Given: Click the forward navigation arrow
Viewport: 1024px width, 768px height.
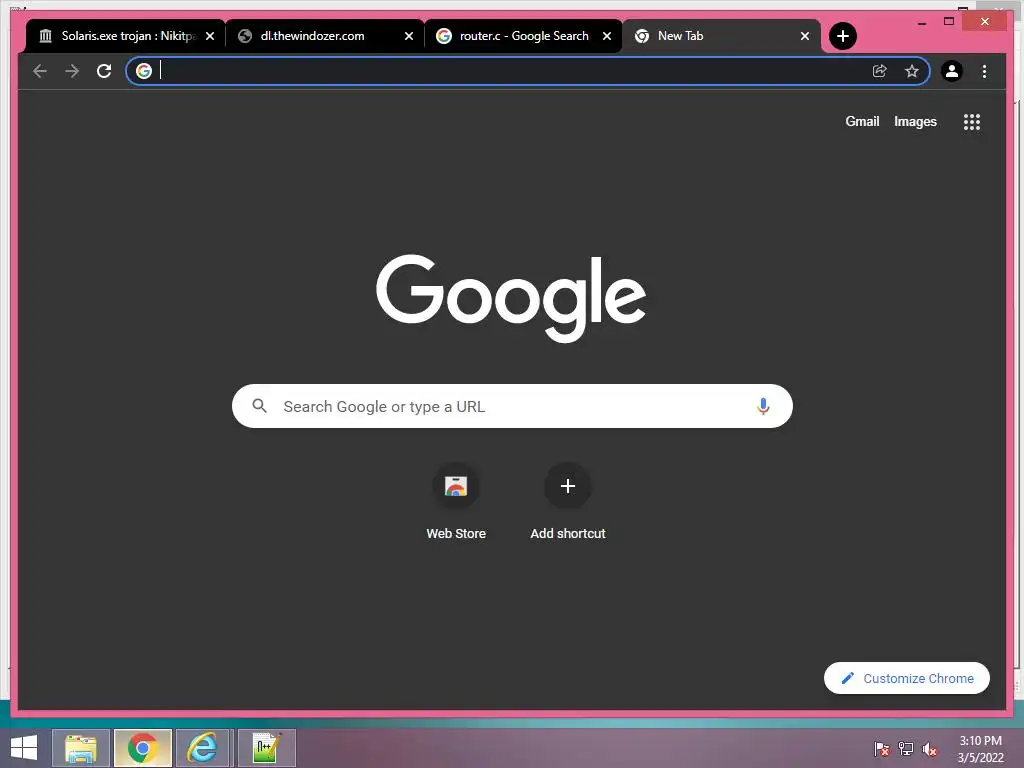Looking at the screenshot, I should click(x=72, y=71).
